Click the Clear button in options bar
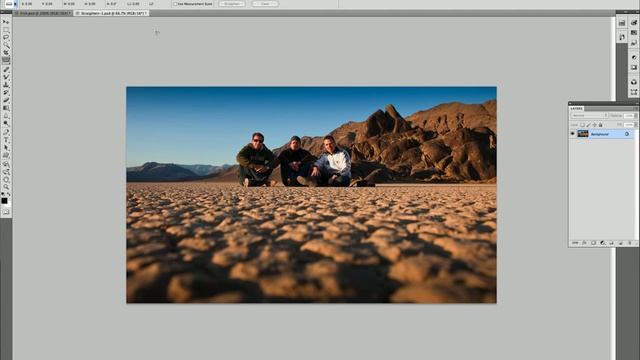This screenshot has height=360, width=640. tap(265, 4)
